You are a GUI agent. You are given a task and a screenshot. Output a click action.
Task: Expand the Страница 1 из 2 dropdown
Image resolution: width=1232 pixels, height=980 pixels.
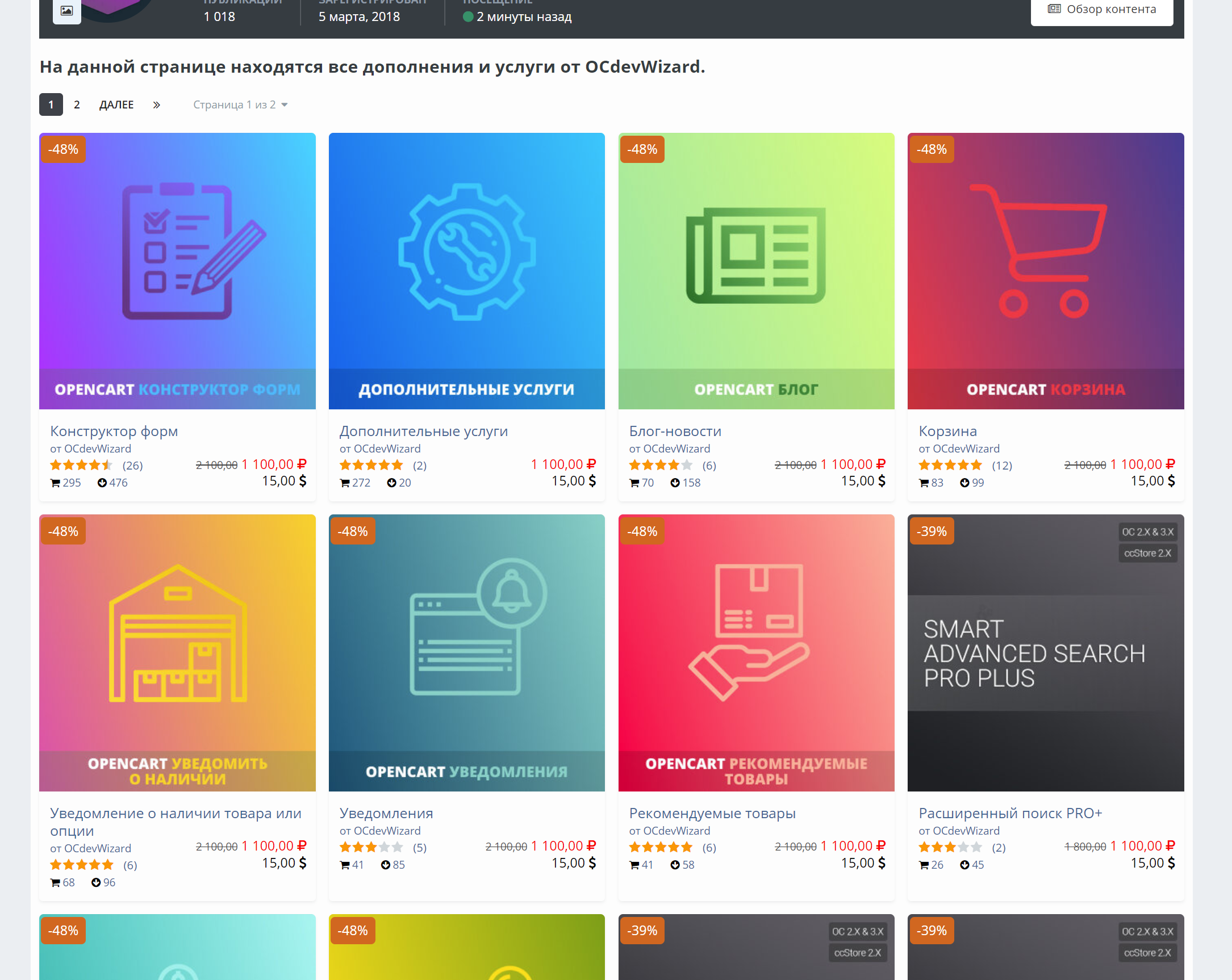tap(240, 104)
